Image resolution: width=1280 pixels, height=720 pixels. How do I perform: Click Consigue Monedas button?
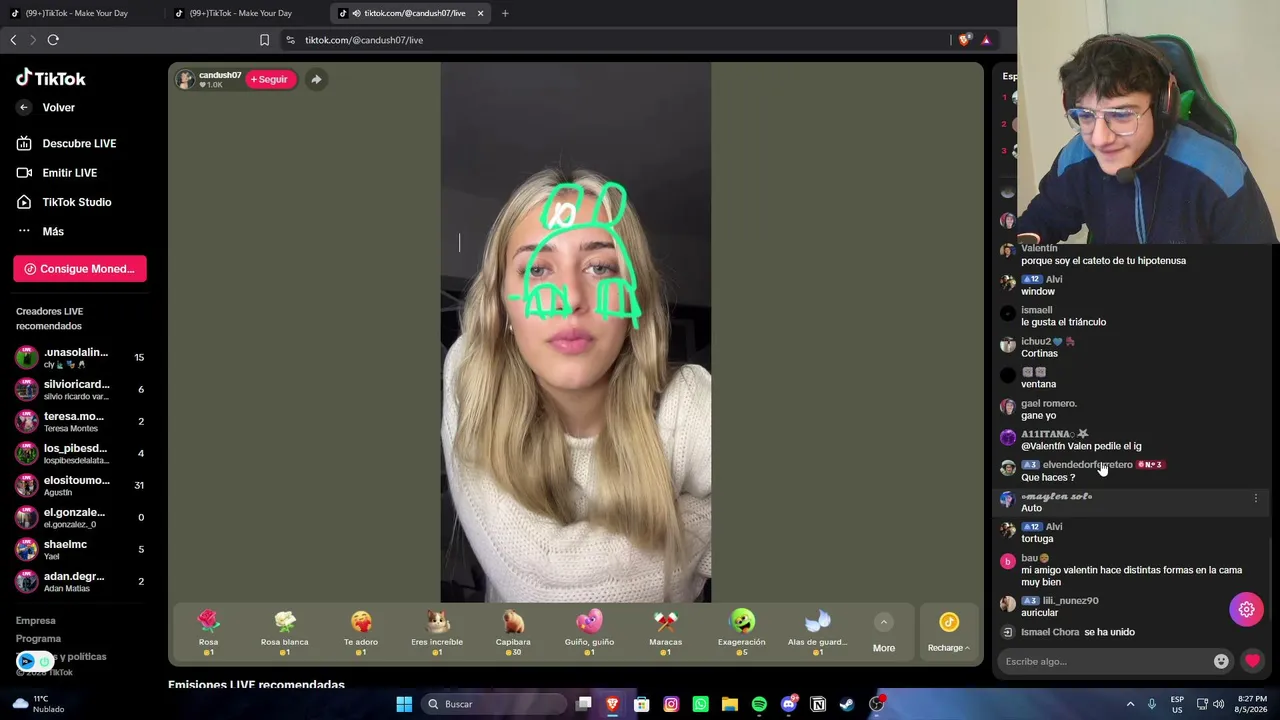(x=80, y=268)
